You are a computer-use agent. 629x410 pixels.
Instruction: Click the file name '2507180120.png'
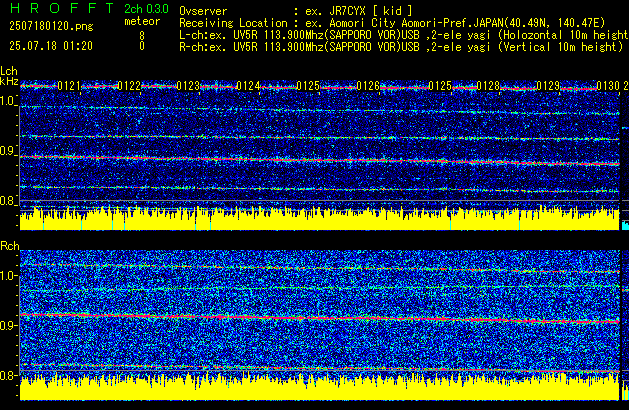point(51,26)
